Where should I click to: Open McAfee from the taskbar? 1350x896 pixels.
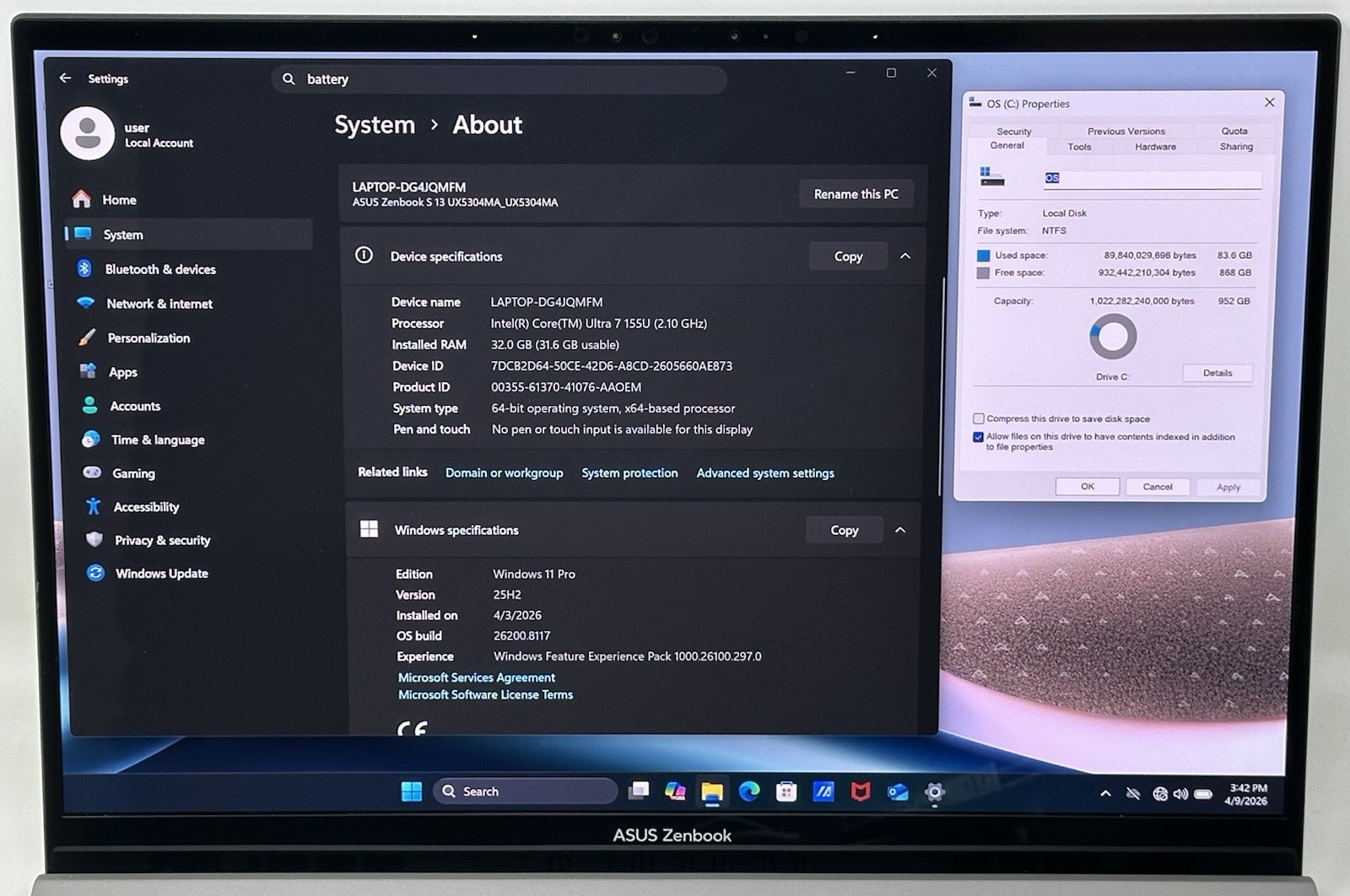point(861,791)
